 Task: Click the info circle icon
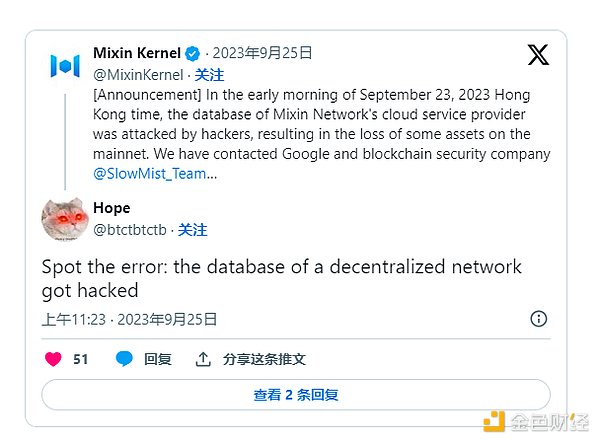coord(538,319)
